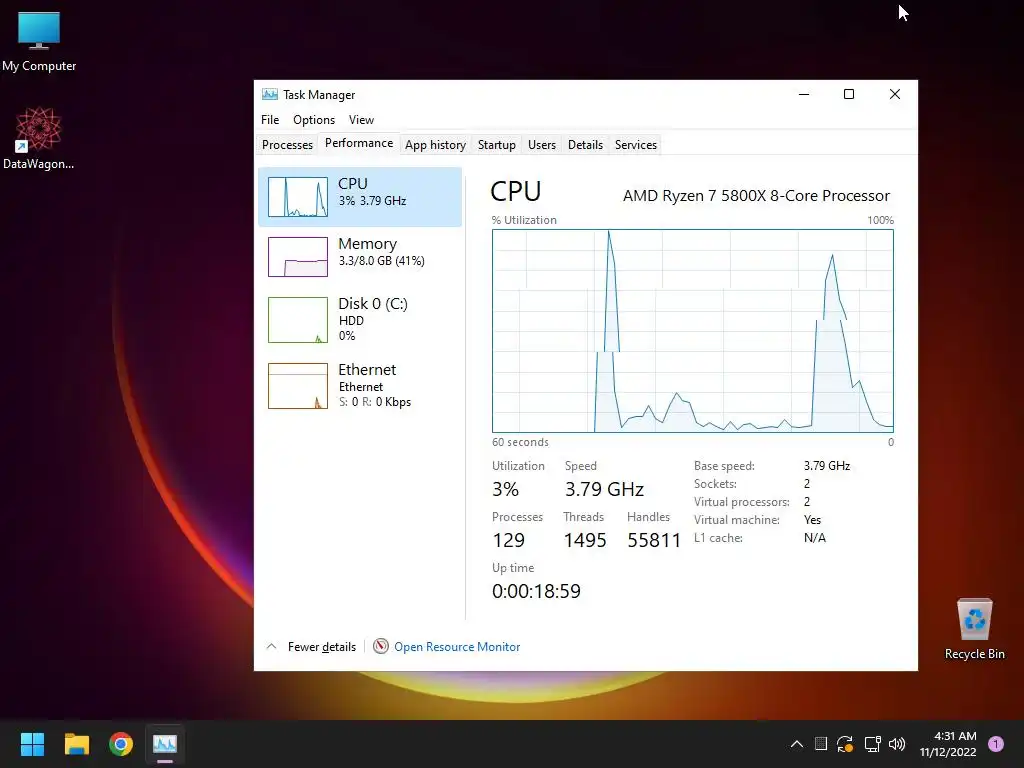Open the File menu
The image size is (1024, 768).
coord(270,120)
